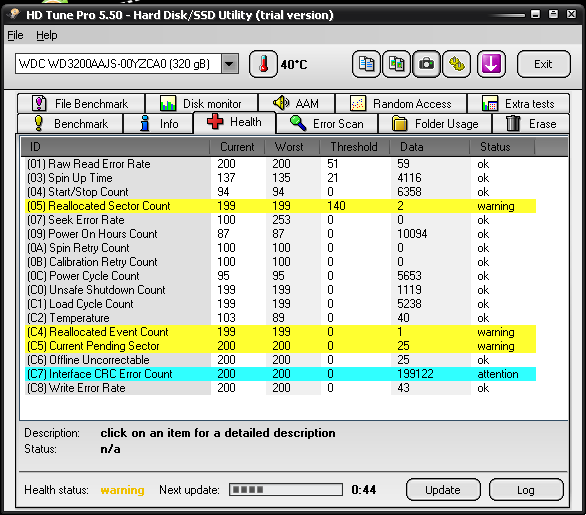
Task: Select the Seek Error Rate row
Action: click(280, 220)
